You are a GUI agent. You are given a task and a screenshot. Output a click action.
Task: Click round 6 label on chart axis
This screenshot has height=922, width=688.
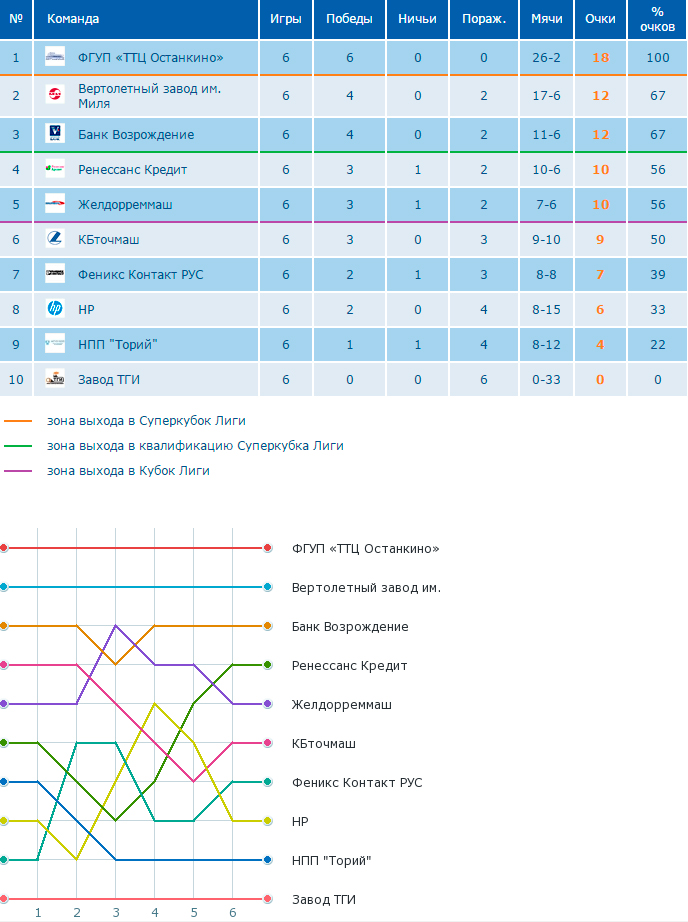(233, 913)
